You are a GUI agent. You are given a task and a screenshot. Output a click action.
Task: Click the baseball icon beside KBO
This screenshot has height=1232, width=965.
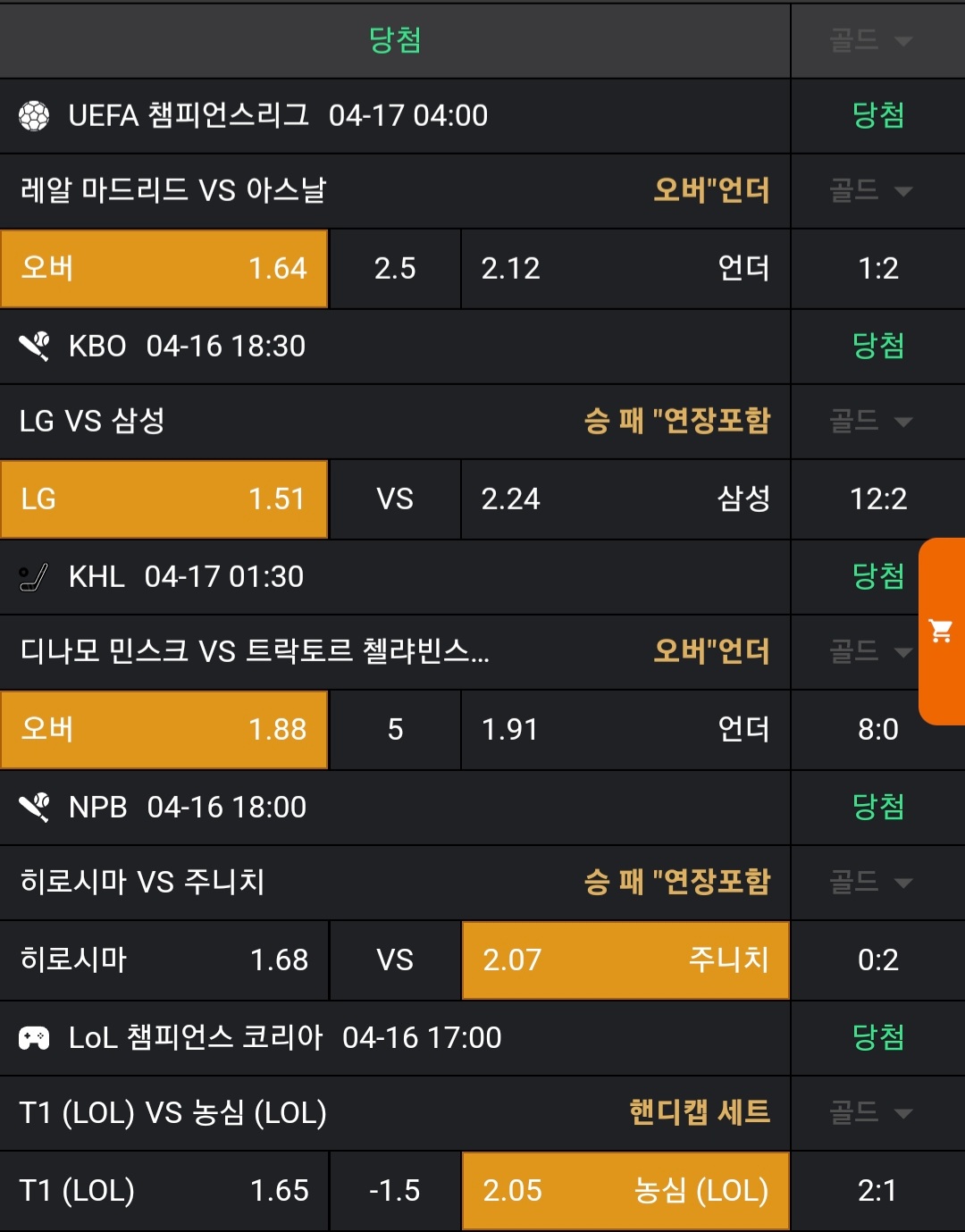[34, 346]
